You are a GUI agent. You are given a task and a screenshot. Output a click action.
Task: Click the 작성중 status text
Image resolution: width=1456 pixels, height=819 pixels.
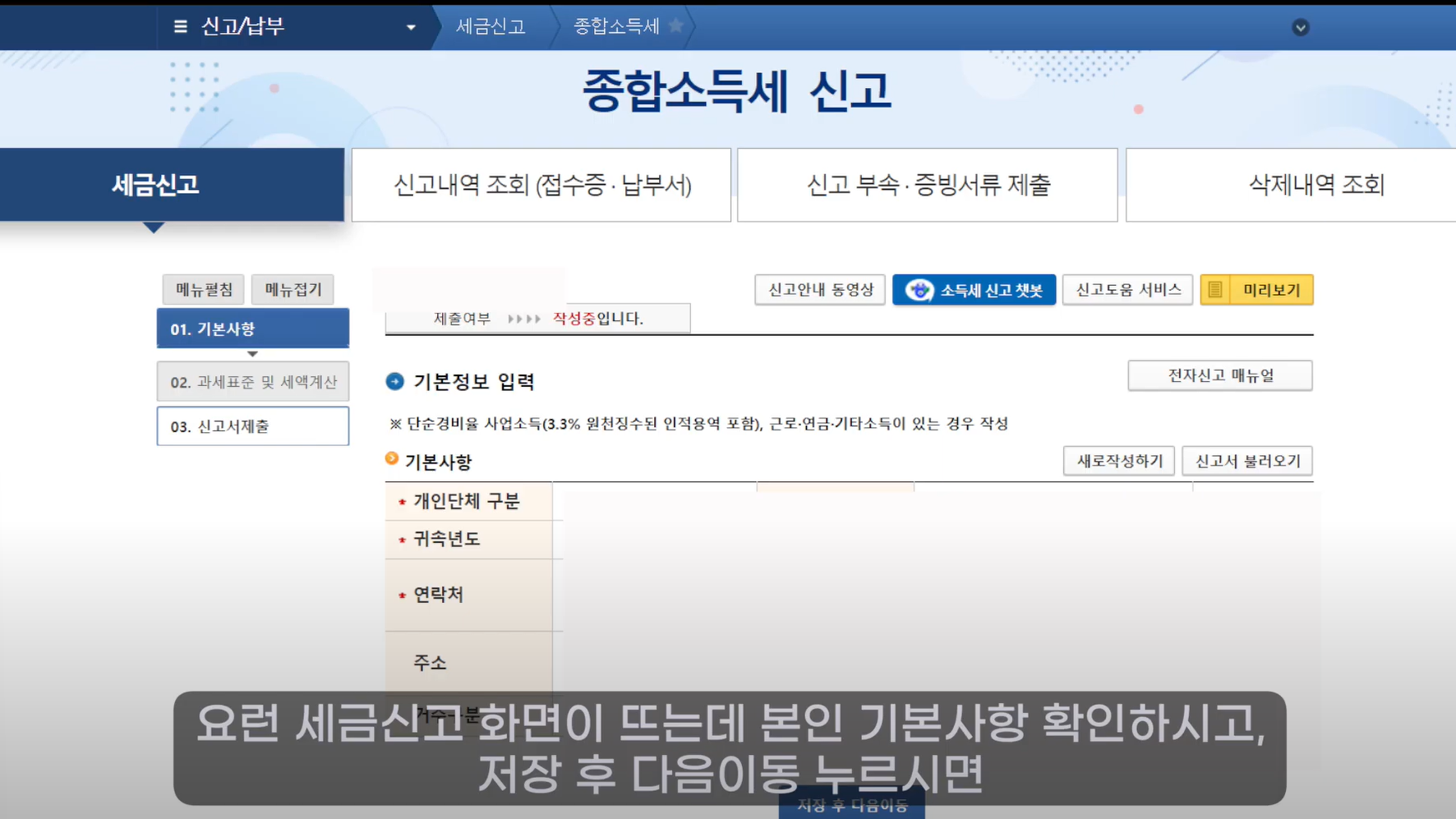[574, 318]
